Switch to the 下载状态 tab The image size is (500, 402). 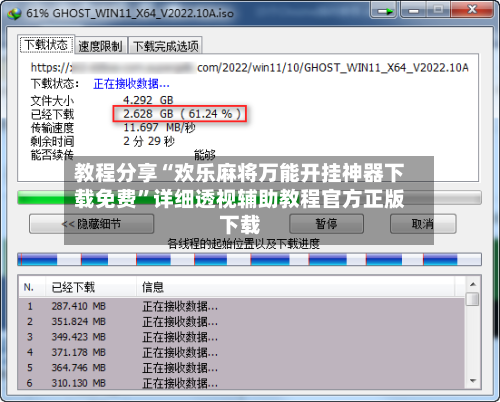[x=46, y=44]
